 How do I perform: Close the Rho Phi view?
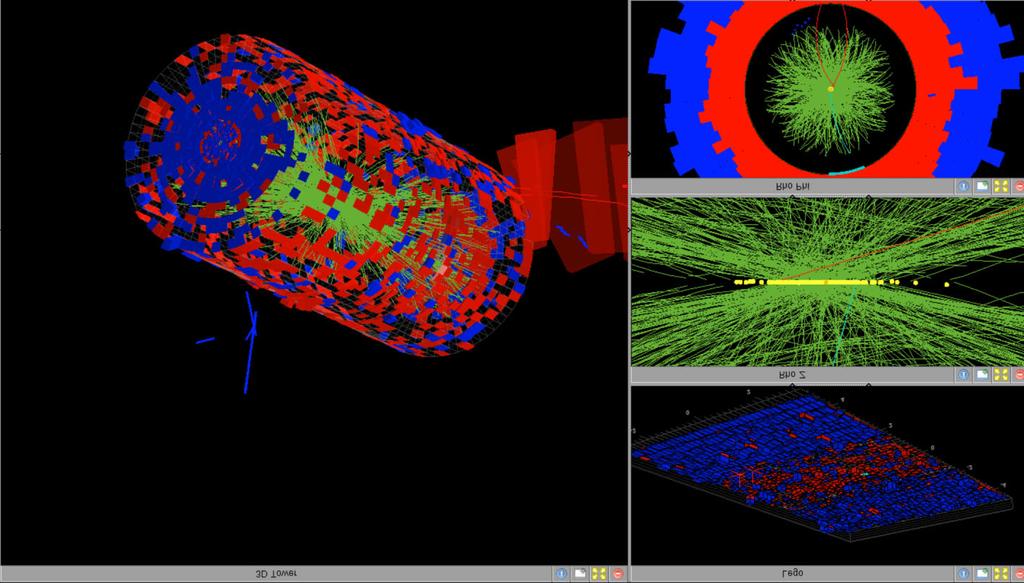1019,186
